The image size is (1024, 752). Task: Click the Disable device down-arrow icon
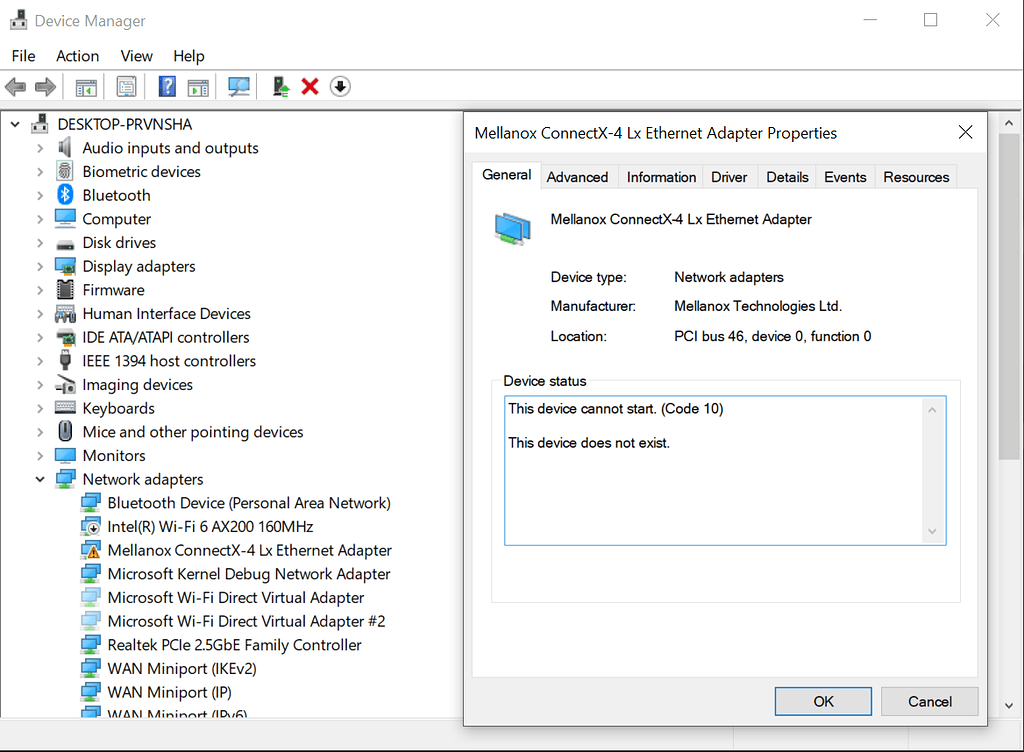(340, 86)
